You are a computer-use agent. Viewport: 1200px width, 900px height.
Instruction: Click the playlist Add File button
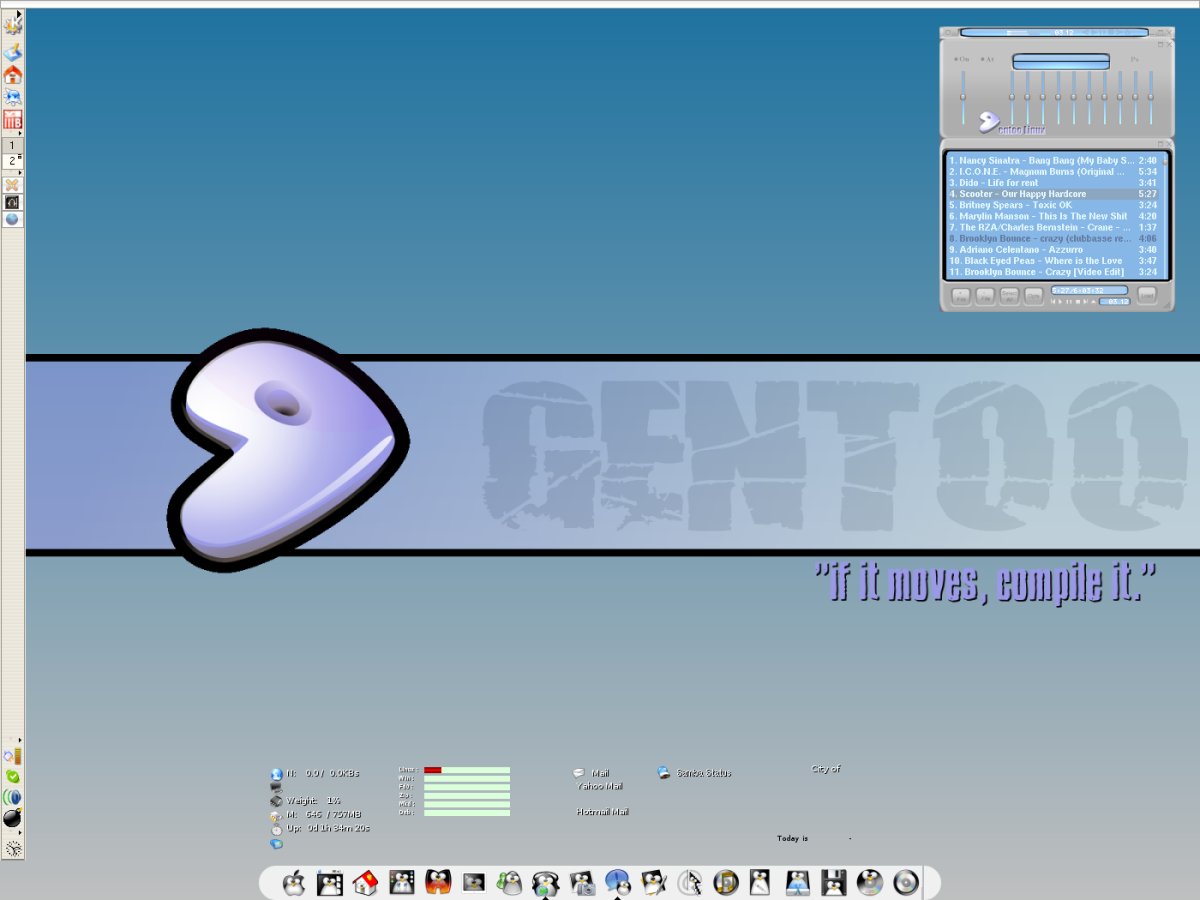961,296
